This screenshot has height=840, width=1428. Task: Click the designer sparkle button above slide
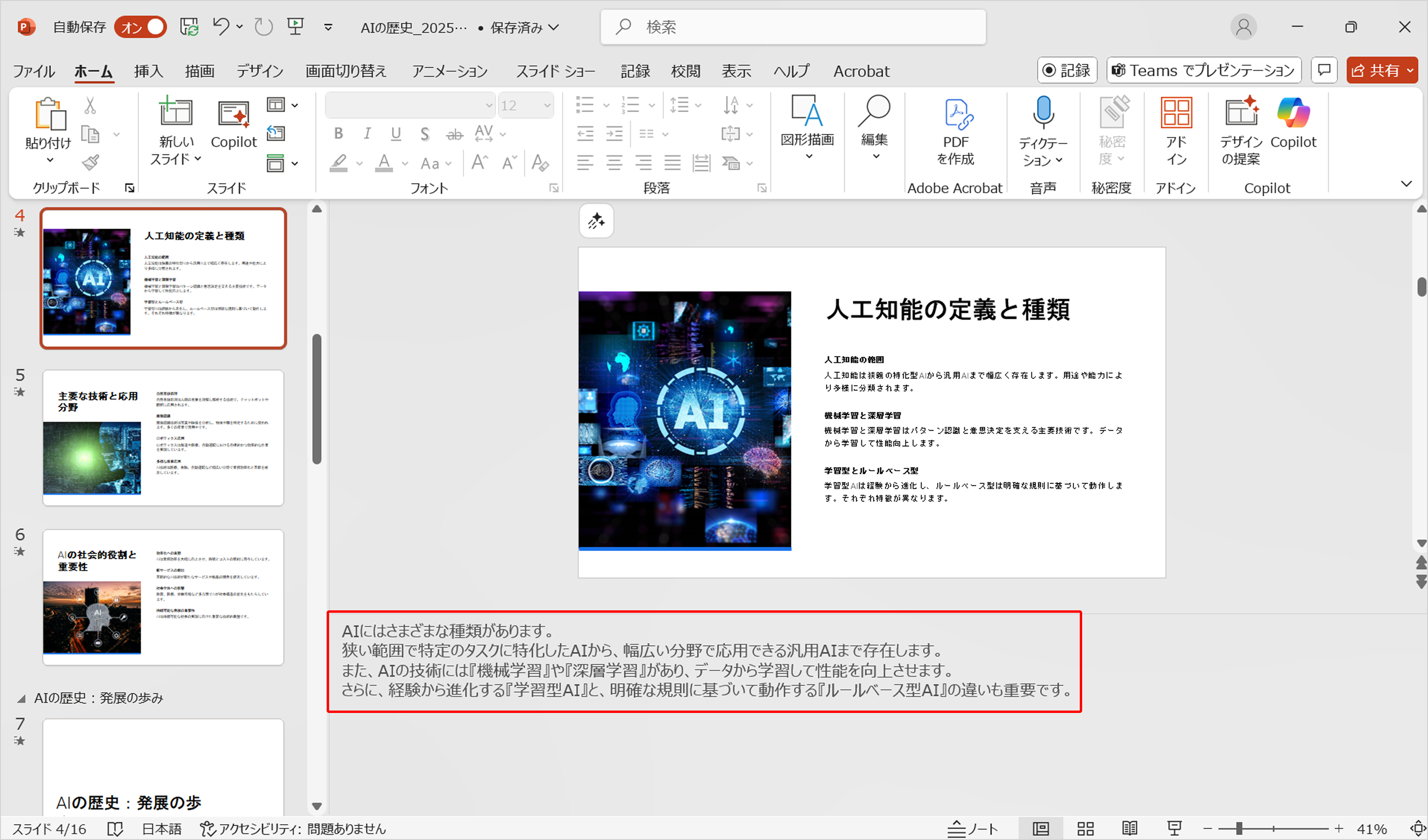tap(596, 221)
